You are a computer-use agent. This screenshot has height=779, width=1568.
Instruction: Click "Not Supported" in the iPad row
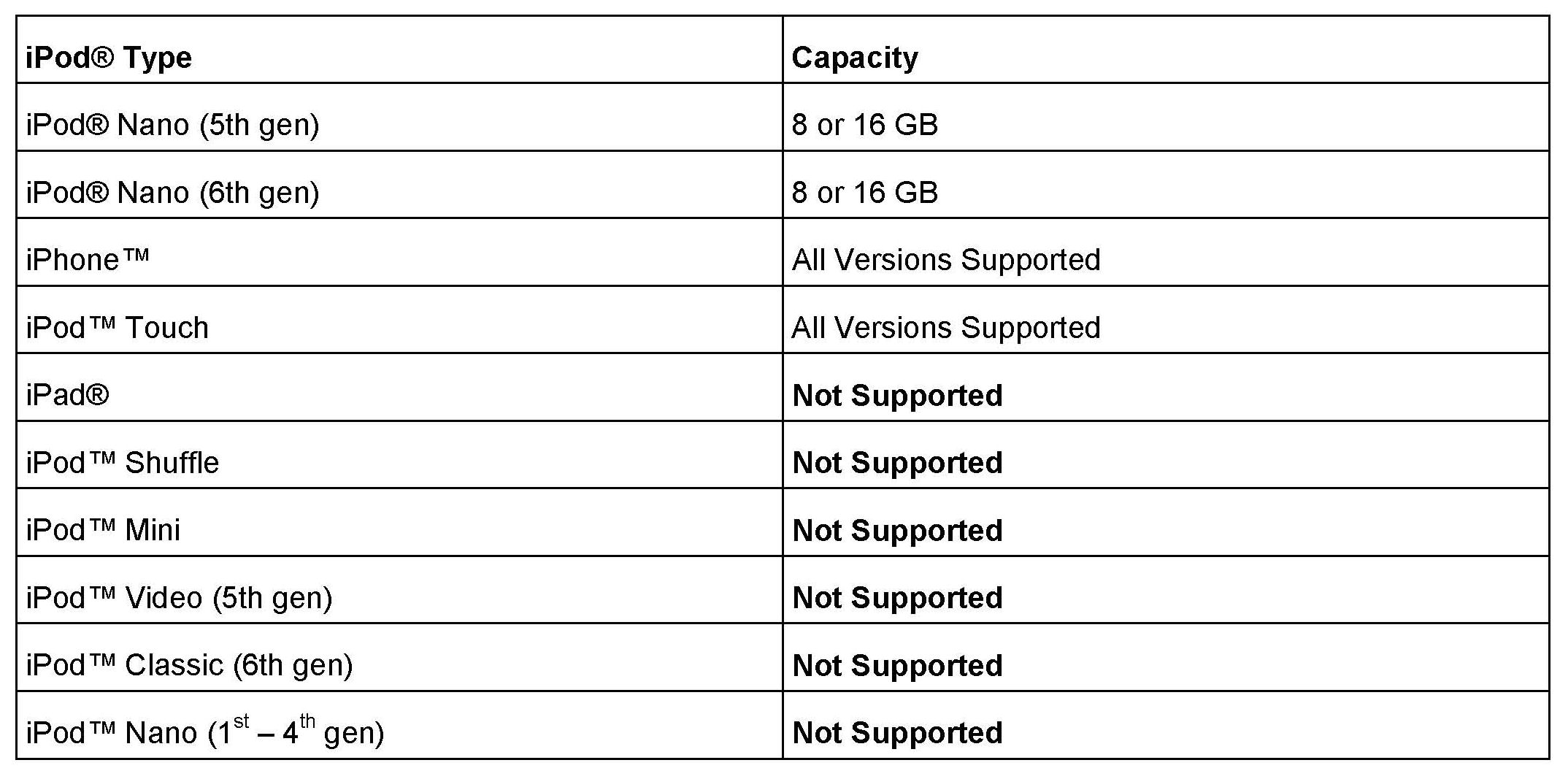point(897,395)
